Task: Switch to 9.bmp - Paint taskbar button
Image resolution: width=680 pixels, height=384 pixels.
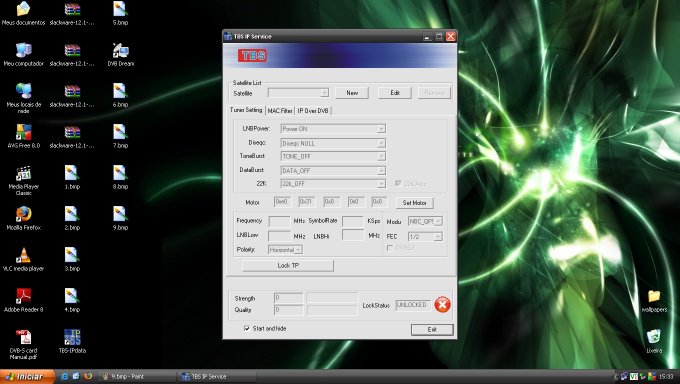Action: tap(138, 376)
